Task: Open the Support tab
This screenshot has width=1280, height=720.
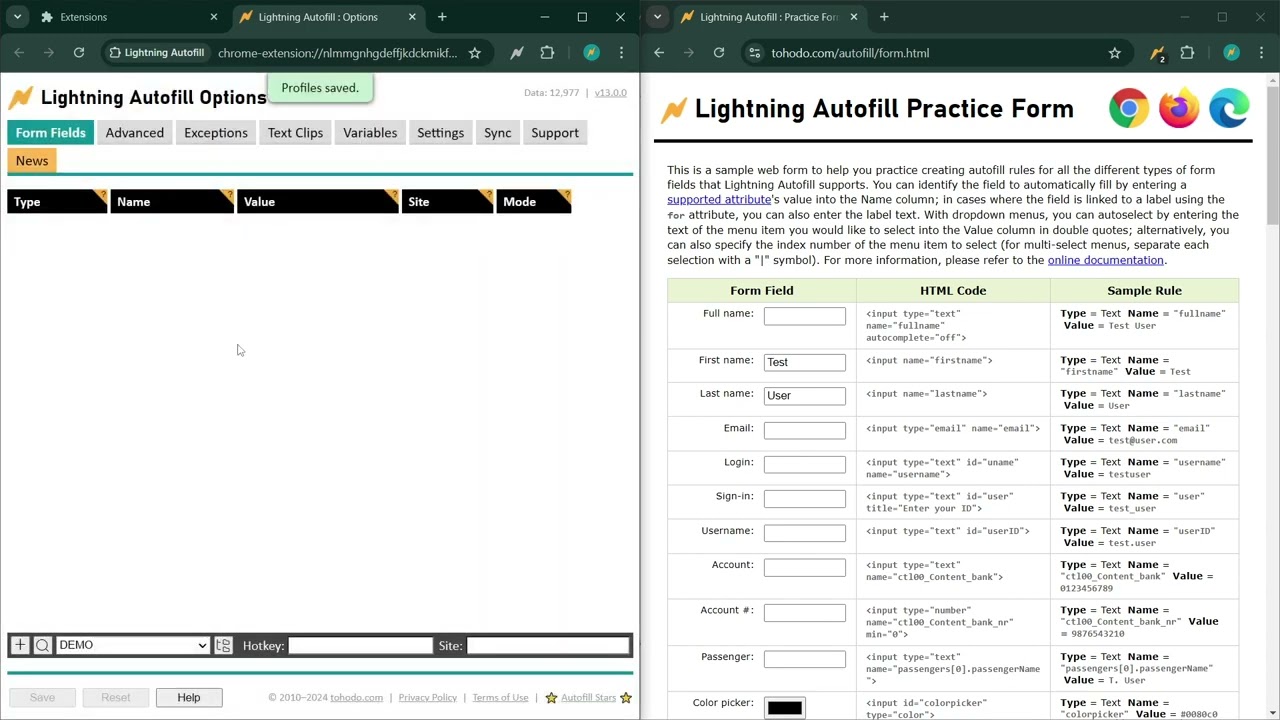Action: (555, 133)
